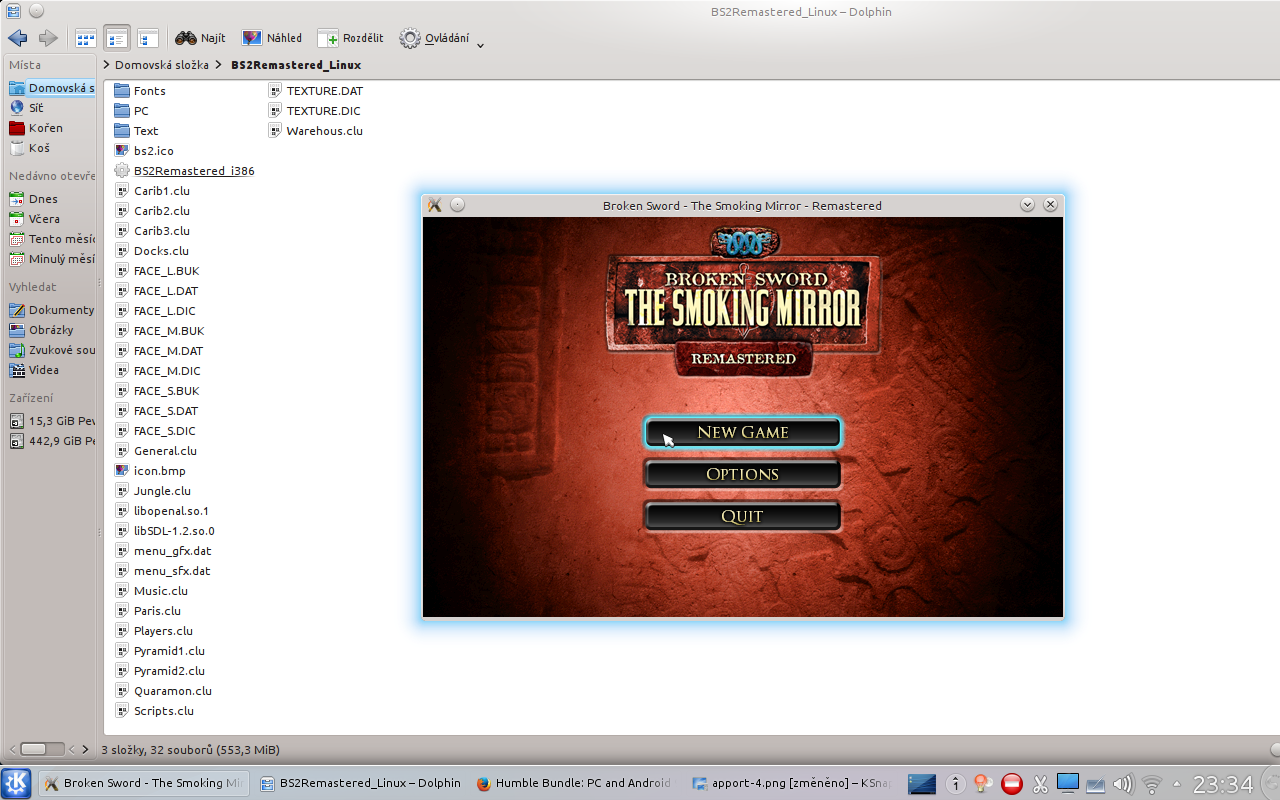Switch to Broken Sword taskbar entry
The width and height of the screenshot is (1280, 800).
[x=144, y=783]
